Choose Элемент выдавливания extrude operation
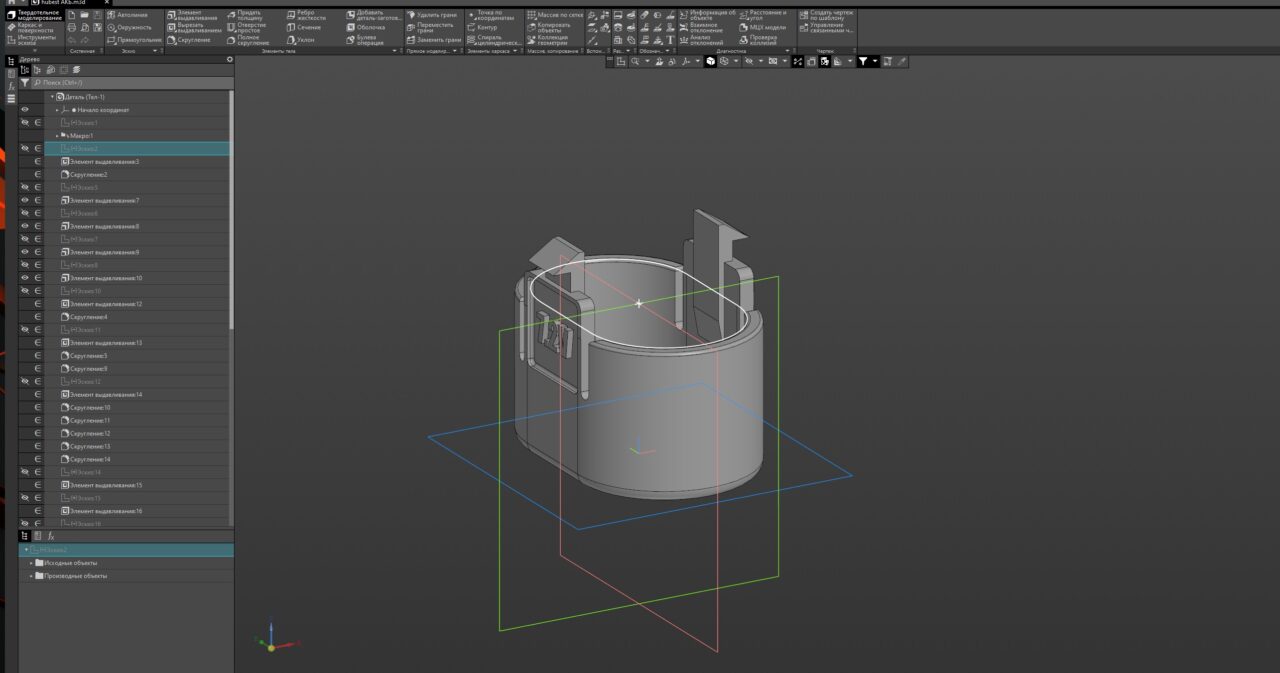The width and height of the screenshot is (1280, 673). coord(192,15)
